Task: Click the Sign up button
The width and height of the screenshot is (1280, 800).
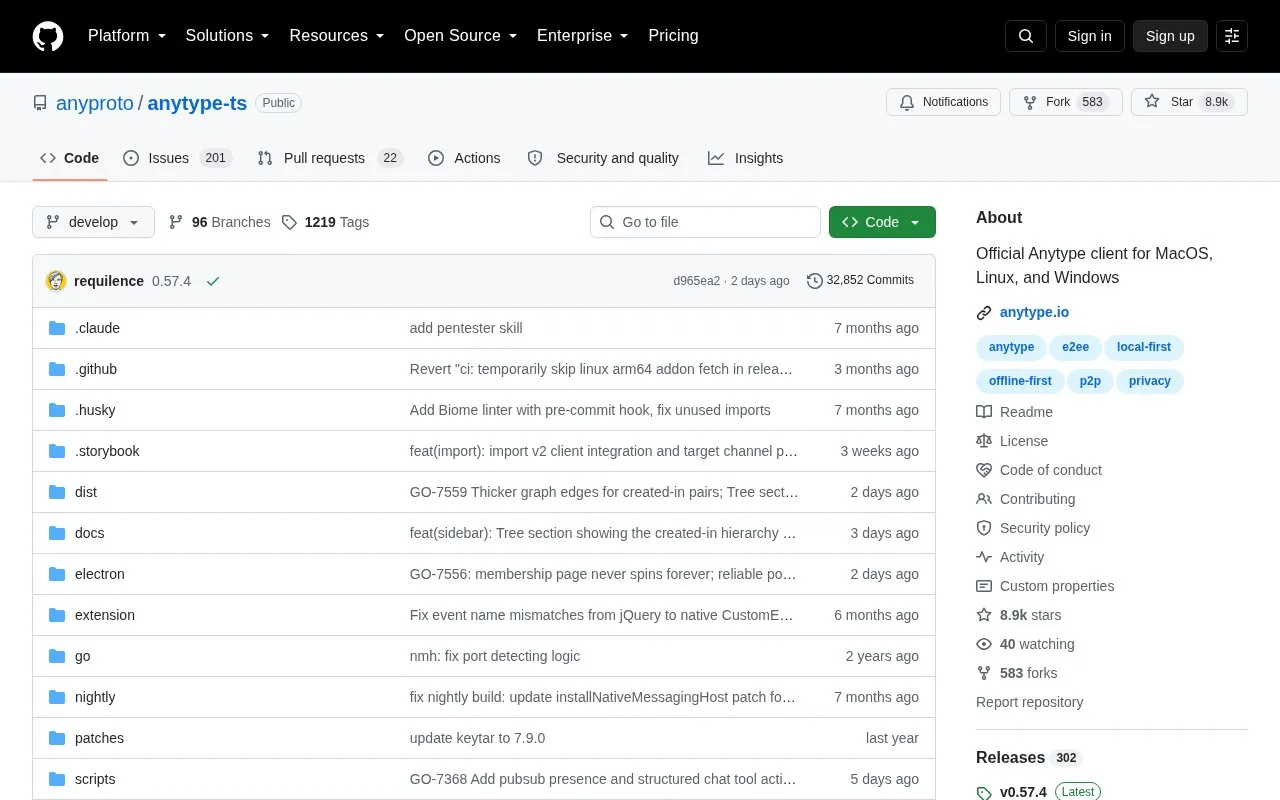Action: click(1170, 36)
